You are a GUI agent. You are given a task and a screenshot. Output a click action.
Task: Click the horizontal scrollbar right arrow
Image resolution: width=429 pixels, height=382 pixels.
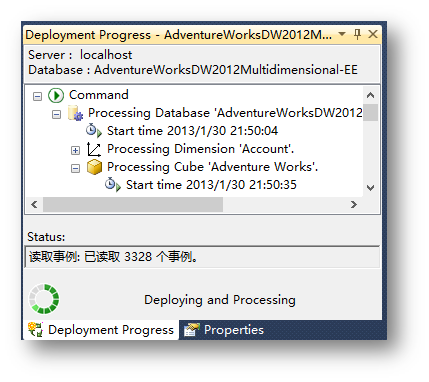[354, 204]
